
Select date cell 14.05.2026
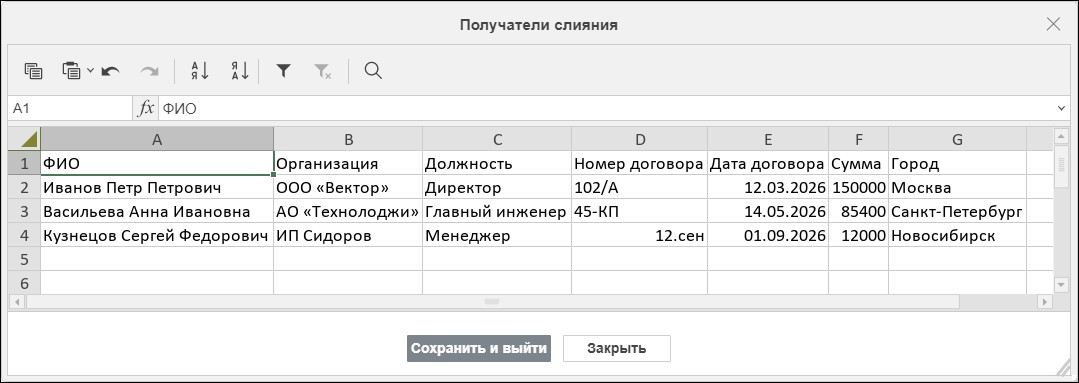click(768, 212)
